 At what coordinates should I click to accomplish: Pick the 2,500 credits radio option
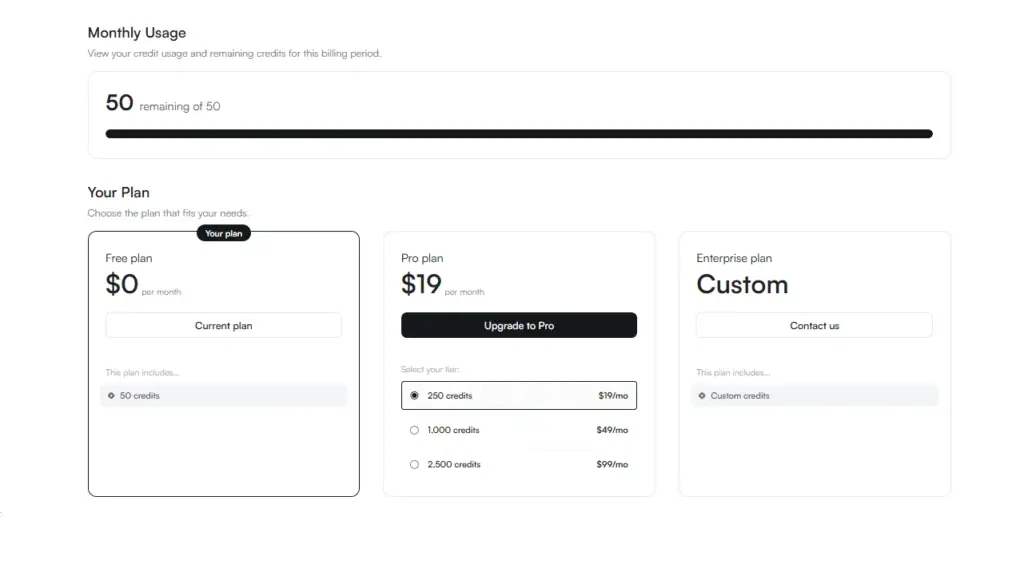coord(414,464)
